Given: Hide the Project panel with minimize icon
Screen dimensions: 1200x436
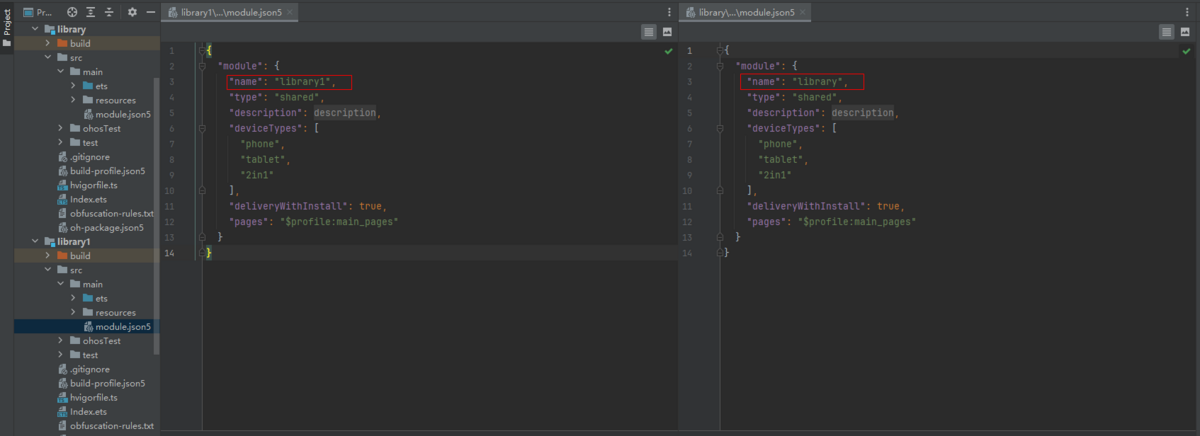Looking at the screenshot, I should pos(151,12).
